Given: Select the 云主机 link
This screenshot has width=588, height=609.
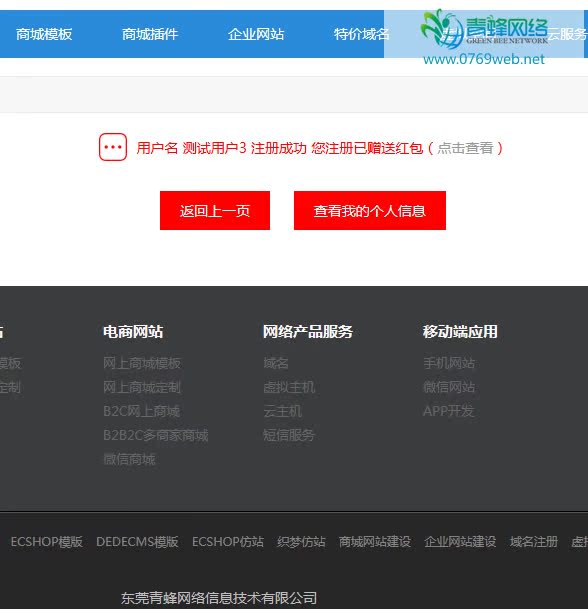Looking at the screenshot, I should pos(282,411).
